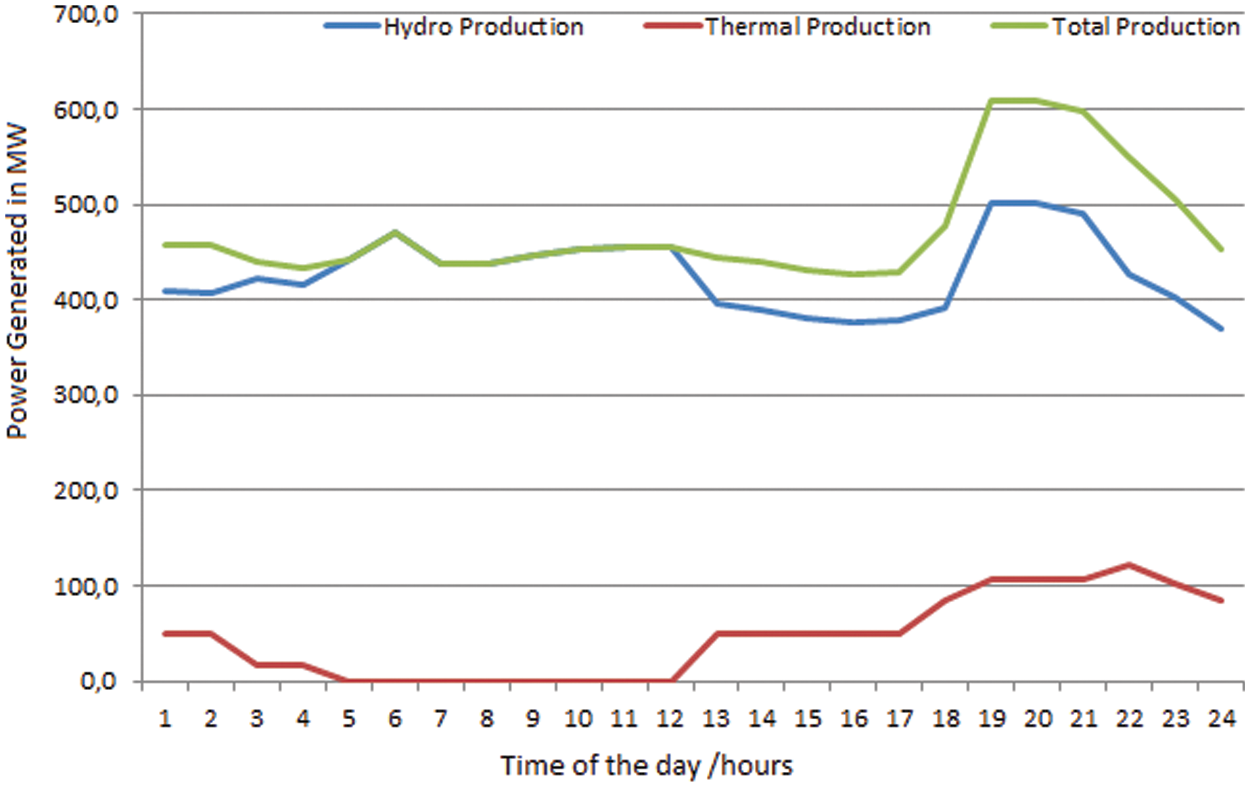
Task: Select the Thermal Production legend label
Action: pos(817,27)
